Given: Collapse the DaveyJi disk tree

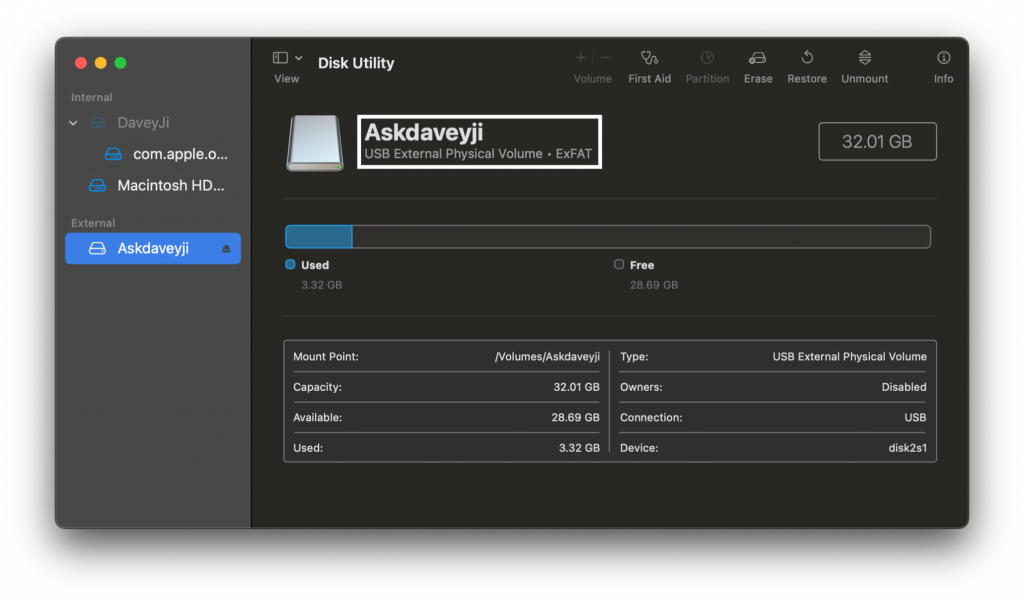Looking at the screenshot, I should (x=73, y=123).
